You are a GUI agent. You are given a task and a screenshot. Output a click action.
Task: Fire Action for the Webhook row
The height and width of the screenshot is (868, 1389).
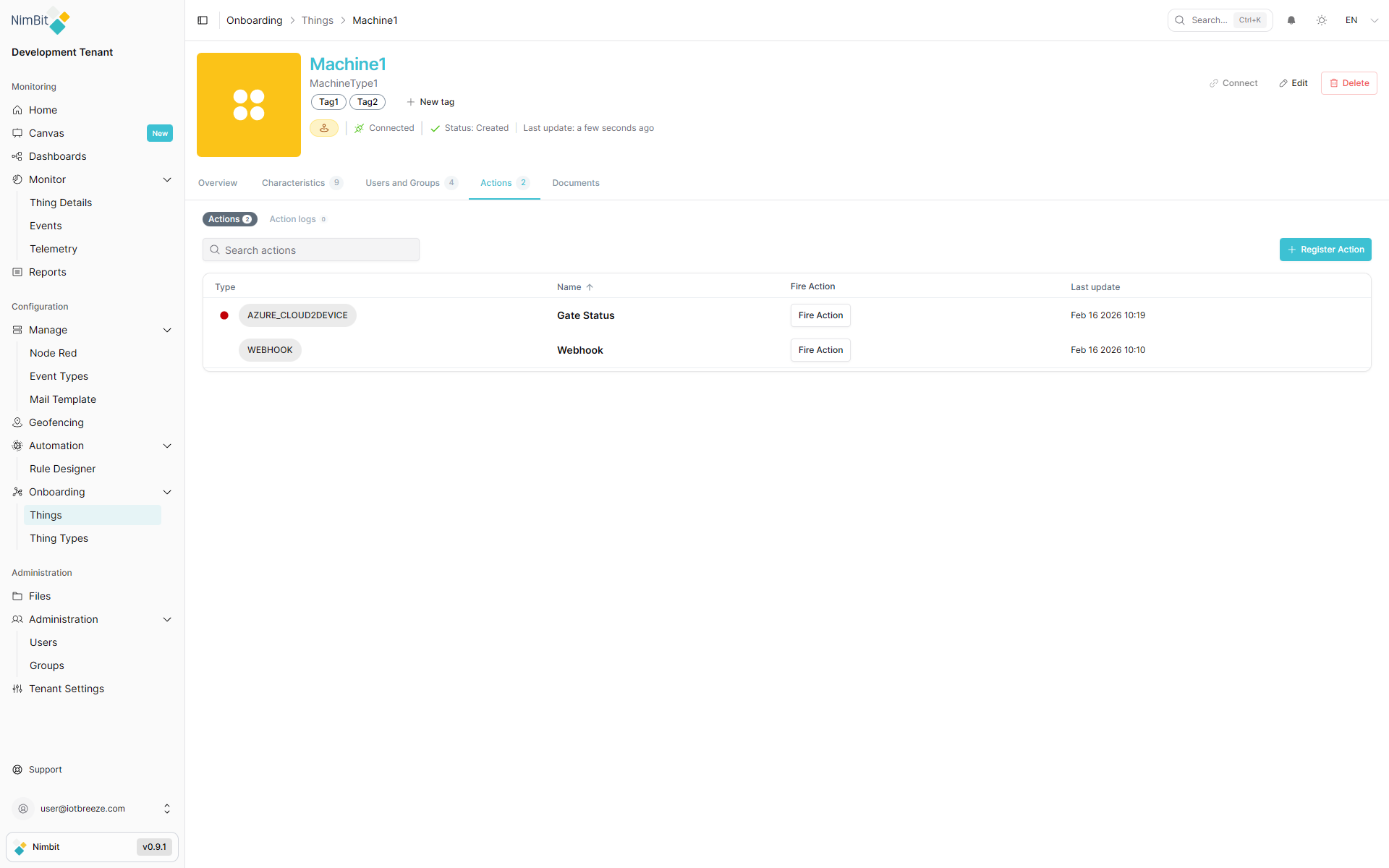[x=820, y=349]
